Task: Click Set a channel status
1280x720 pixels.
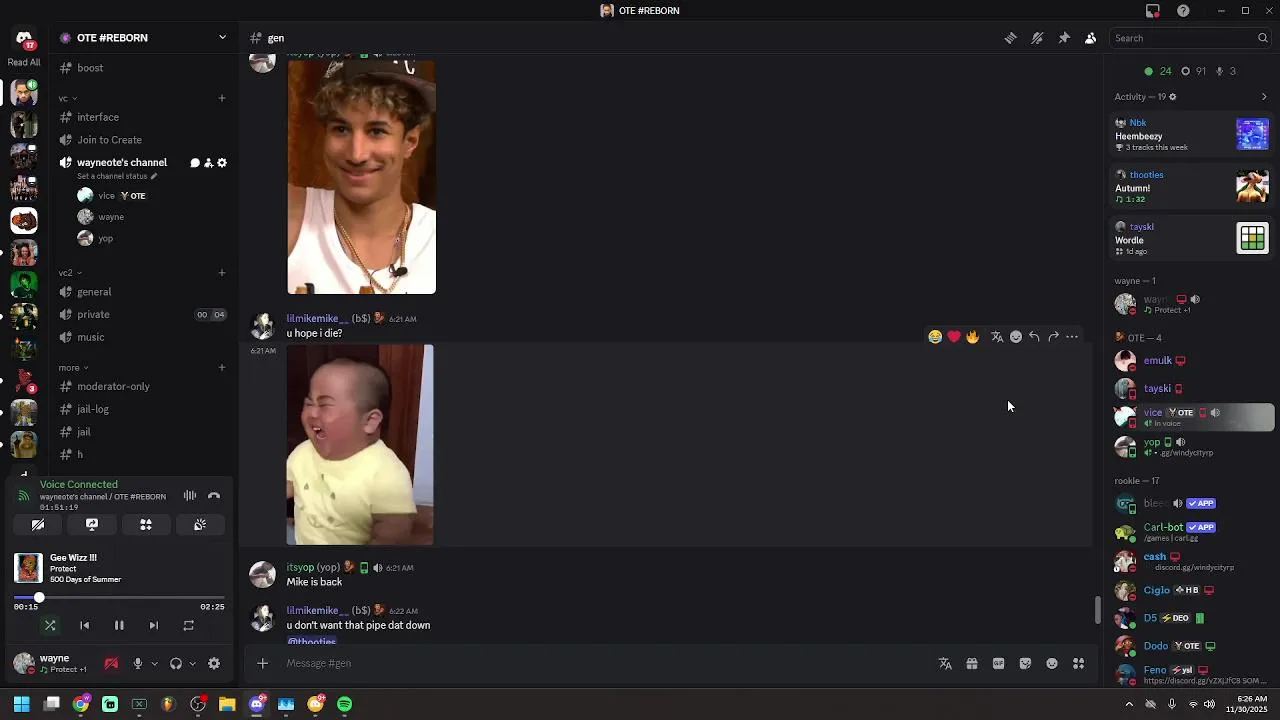Action: coord(117,177)
